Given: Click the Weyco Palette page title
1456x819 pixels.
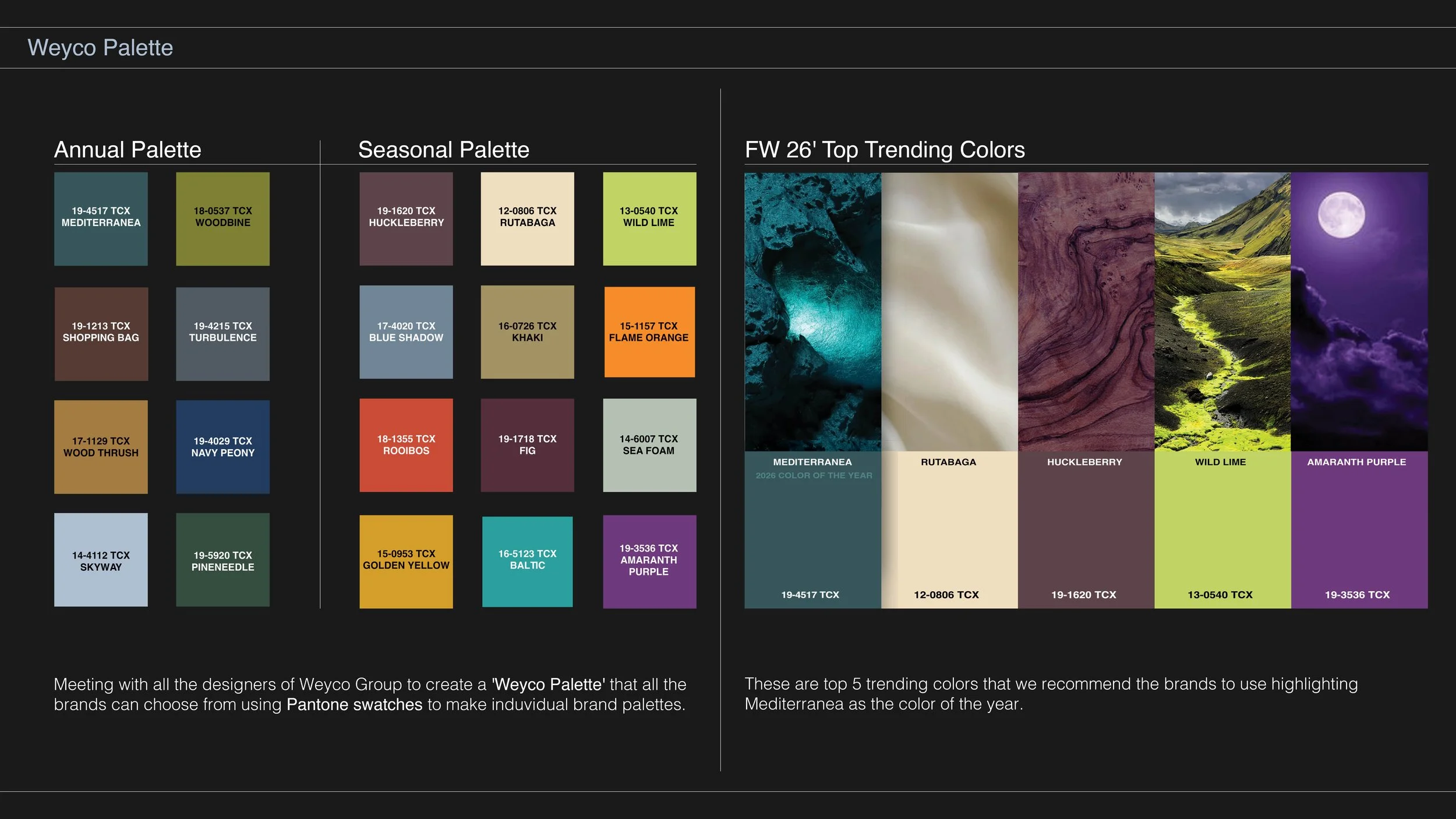Looking at the screenshot, I should coord(100,48).
